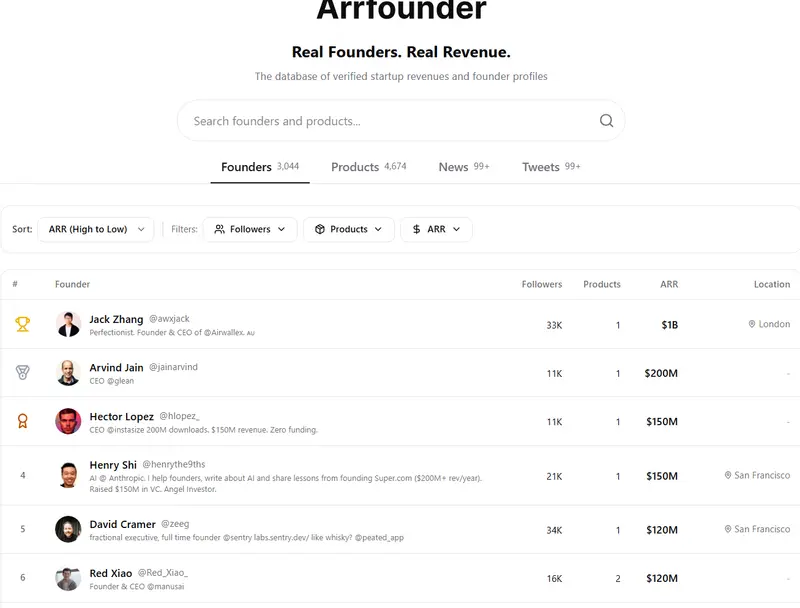Select the Founders tab
Image resolution: width=800 pixels, height=608 pixels.
point(260,167)
